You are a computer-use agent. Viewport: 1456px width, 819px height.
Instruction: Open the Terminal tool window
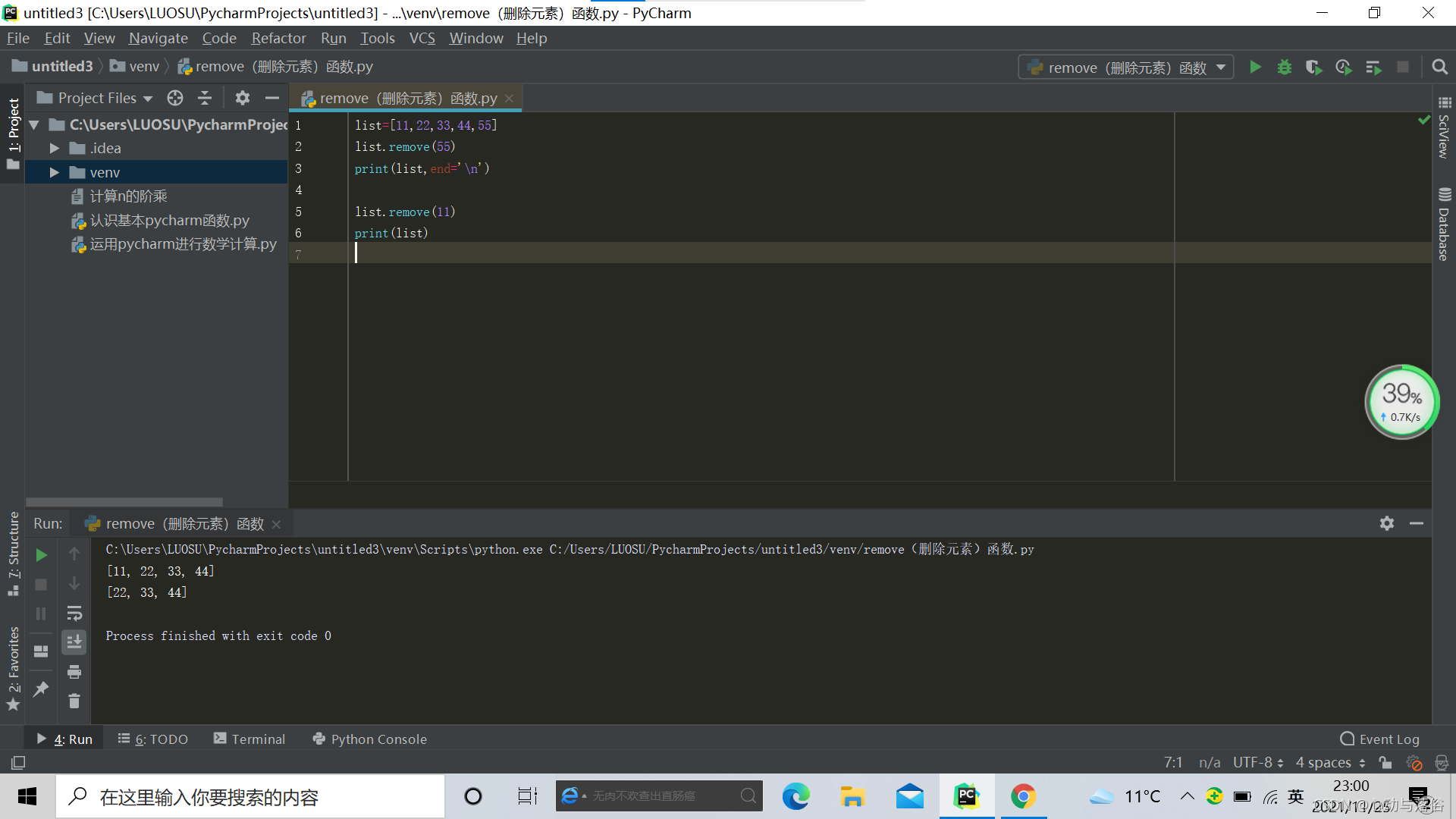249,739
